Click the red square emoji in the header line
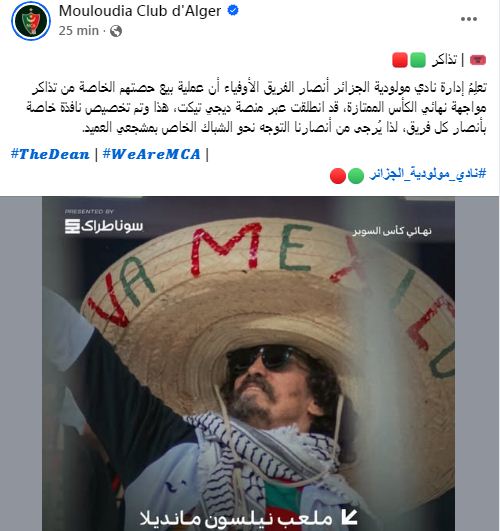 tap(400, 60)
